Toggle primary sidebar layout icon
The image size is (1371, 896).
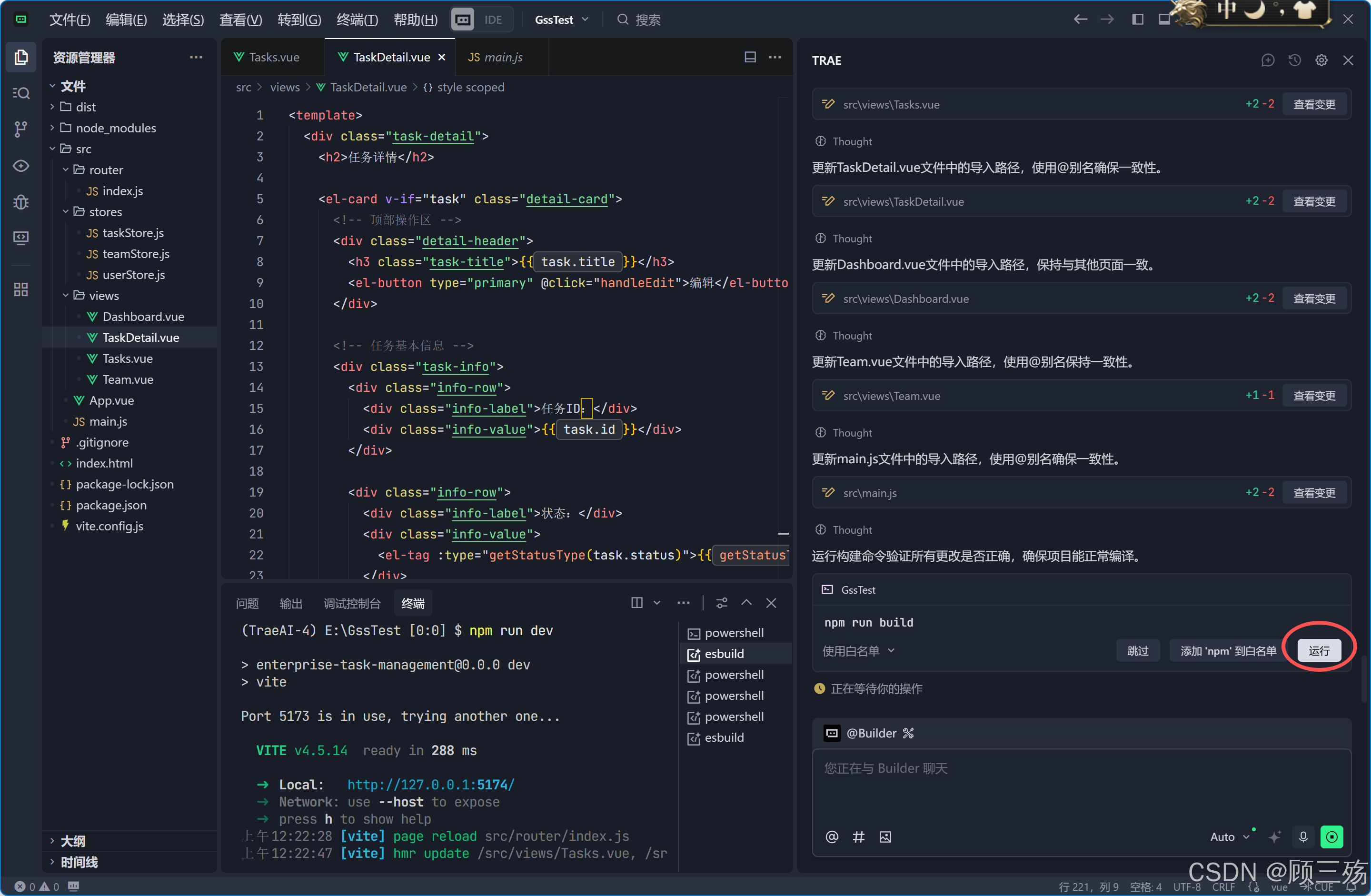[1137, 20]
